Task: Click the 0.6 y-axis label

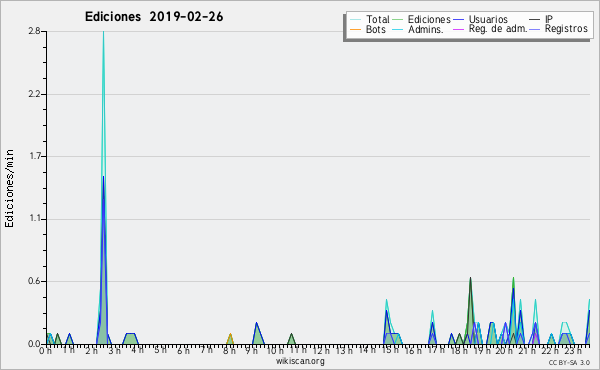Action: (34, 281)
